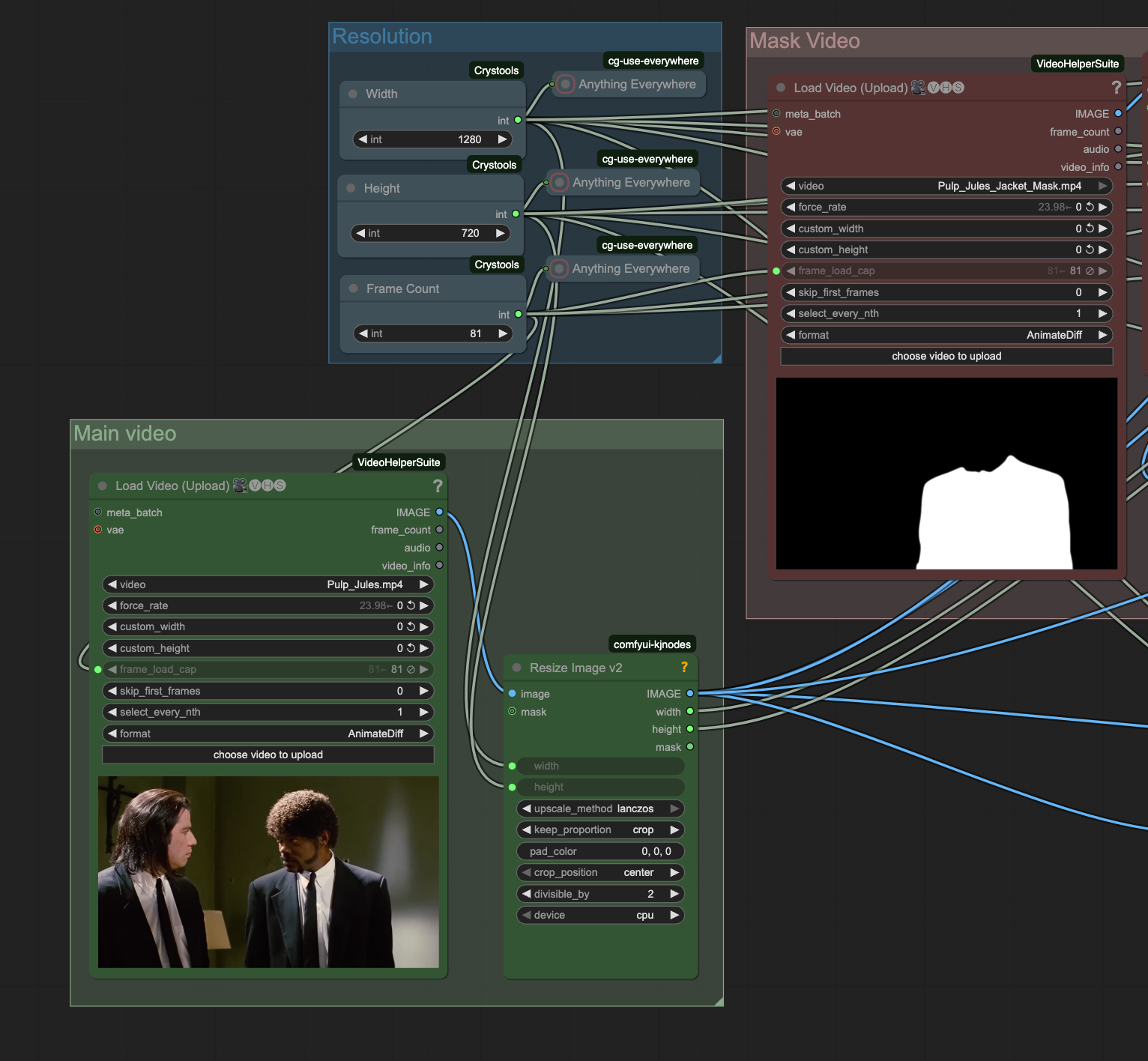
Task: Reset force_rate in Main video loader
Action: pyautogui.click(x=411, y=605)
